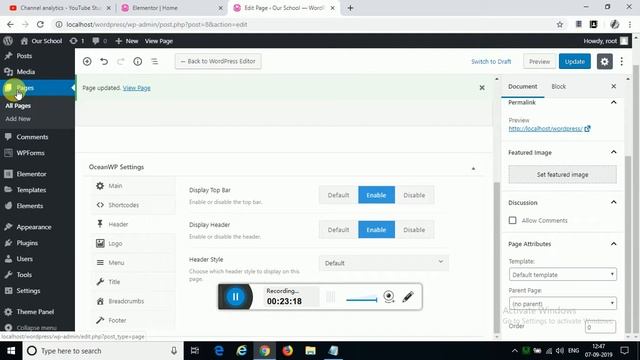
Task: Click View Page link in notice
Action: [x=136, y=88]
